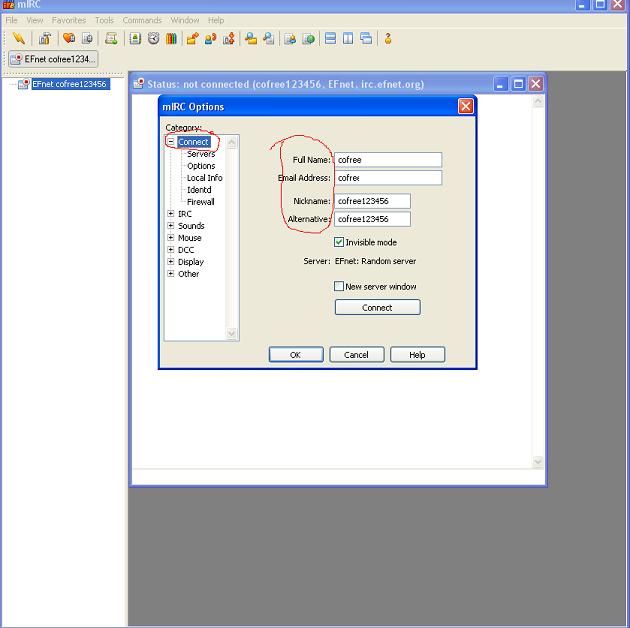Screen dimensions: 630x628
Task: Open the Commands menu
Action: click(142, 20)
